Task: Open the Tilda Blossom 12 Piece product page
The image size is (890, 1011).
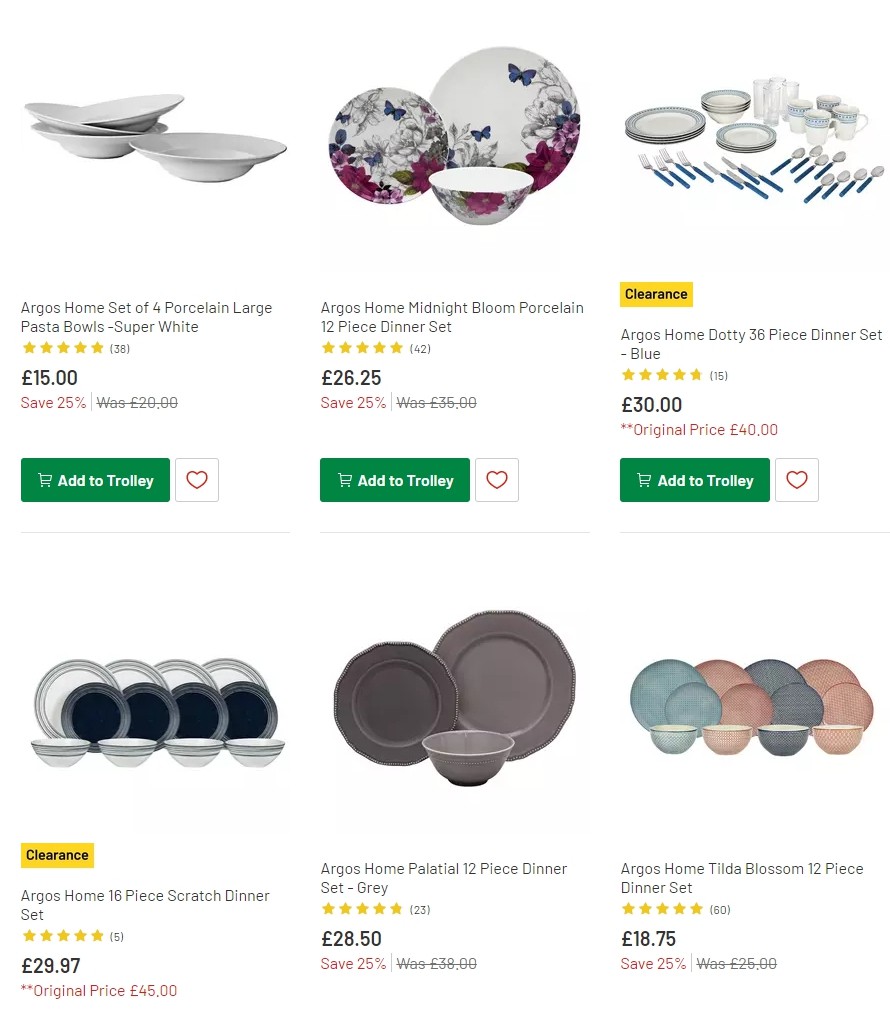Action: 743,878
